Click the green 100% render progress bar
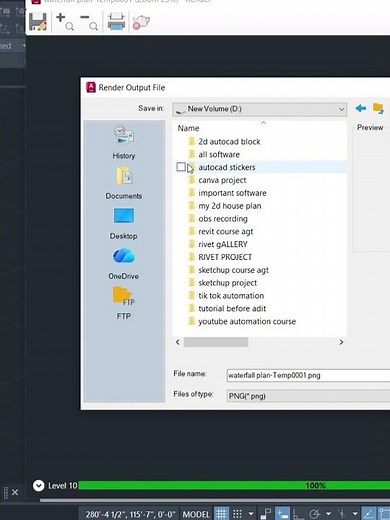 click(x=234, y=485)
